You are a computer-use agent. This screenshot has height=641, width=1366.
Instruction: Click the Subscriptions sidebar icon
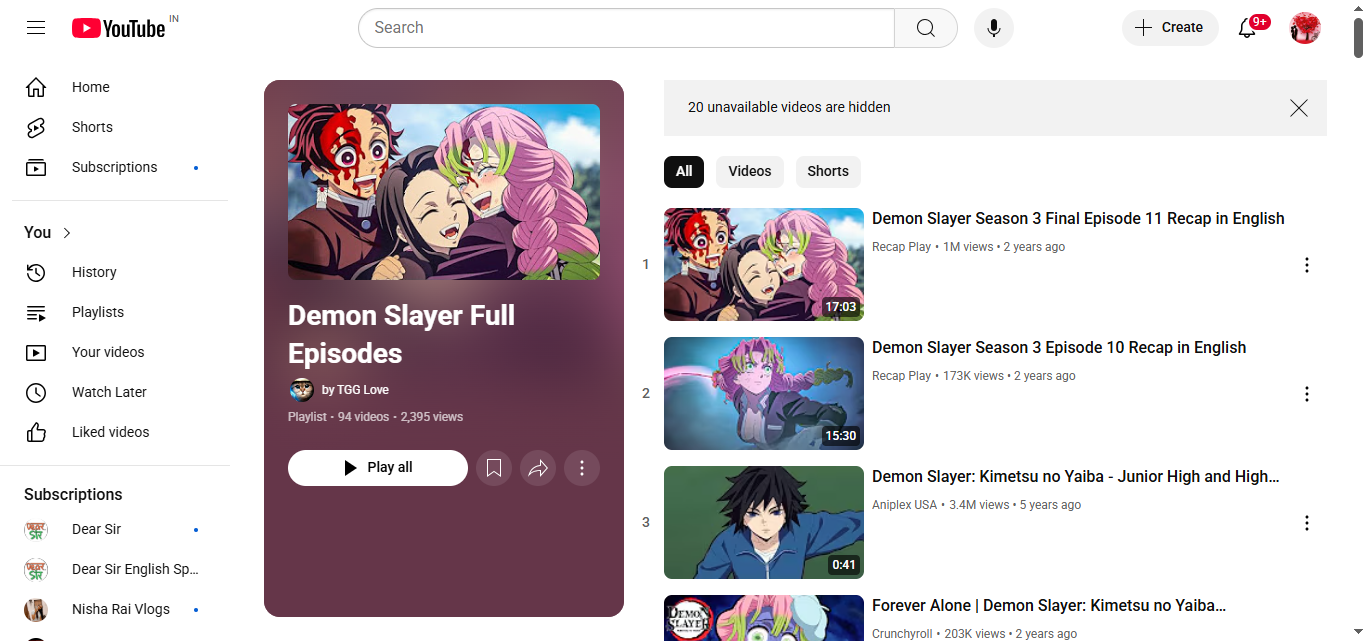point(36,167)
